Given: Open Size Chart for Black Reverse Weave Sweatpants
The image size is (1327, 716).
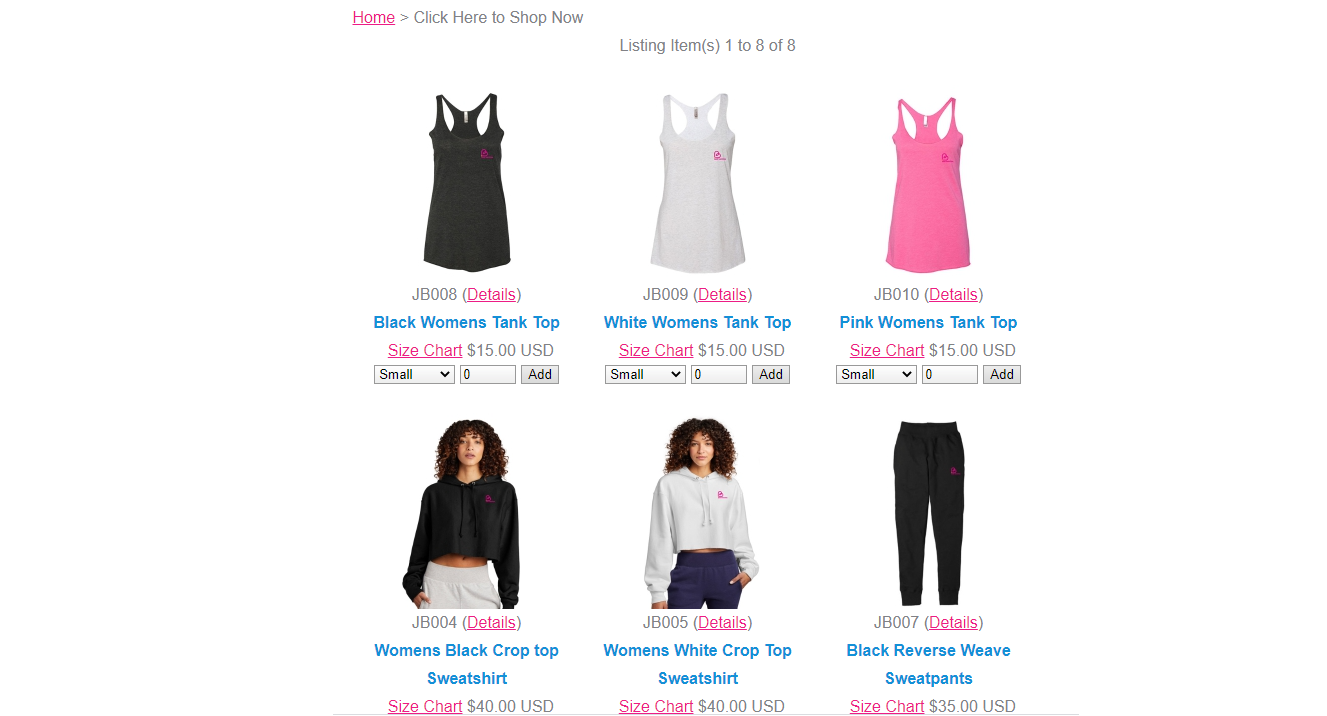Looking at the screenshot, I should pyautogui.click(x=887, y=706).
